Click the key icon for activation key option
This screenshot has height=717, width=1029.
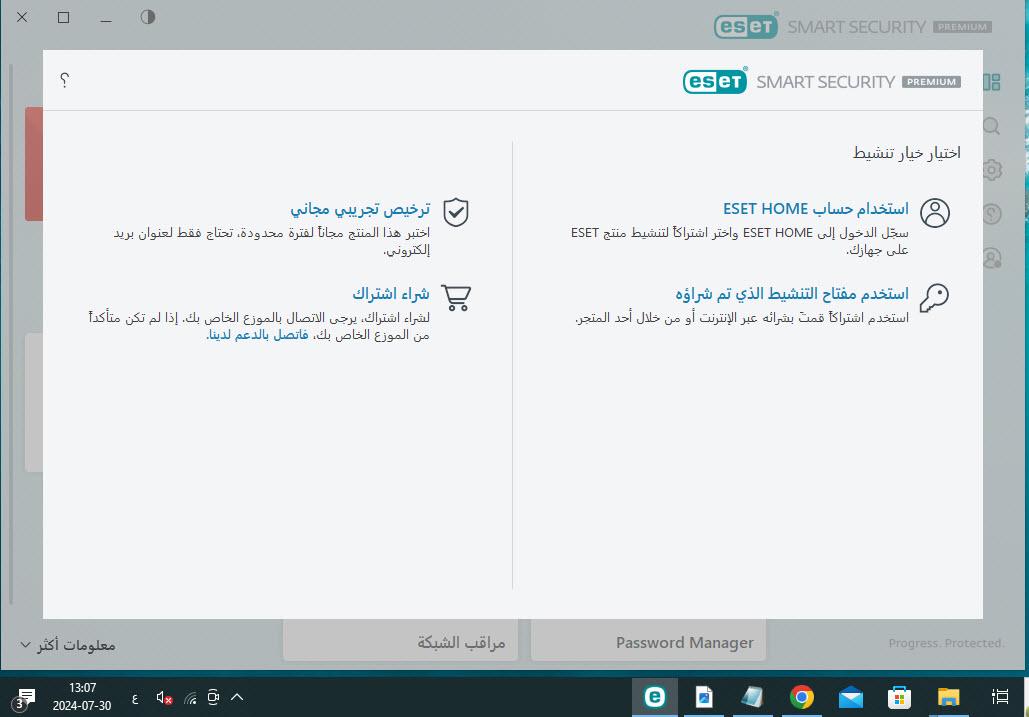click(x=934, y=298)
